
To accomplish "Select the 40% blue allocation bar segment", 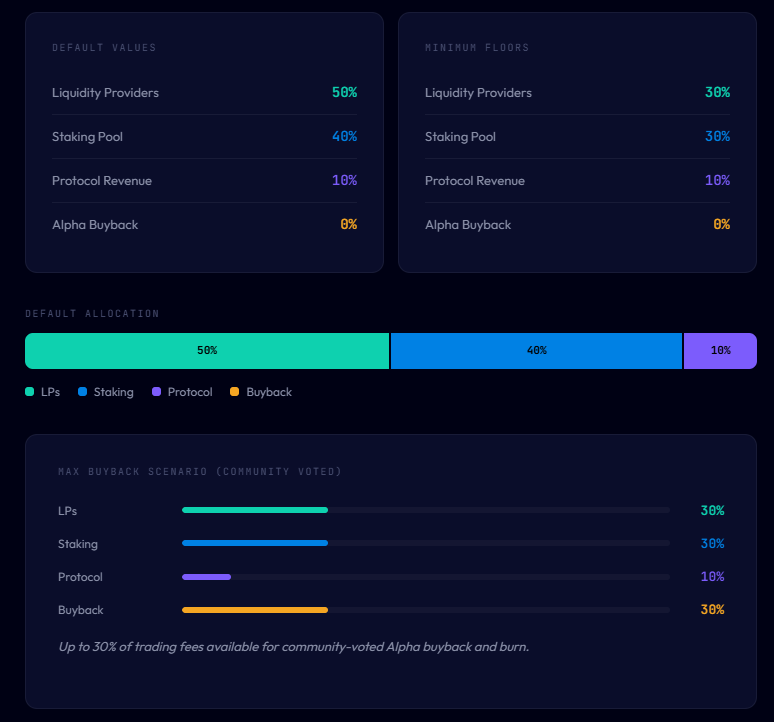I will click(x=536, y=351).
